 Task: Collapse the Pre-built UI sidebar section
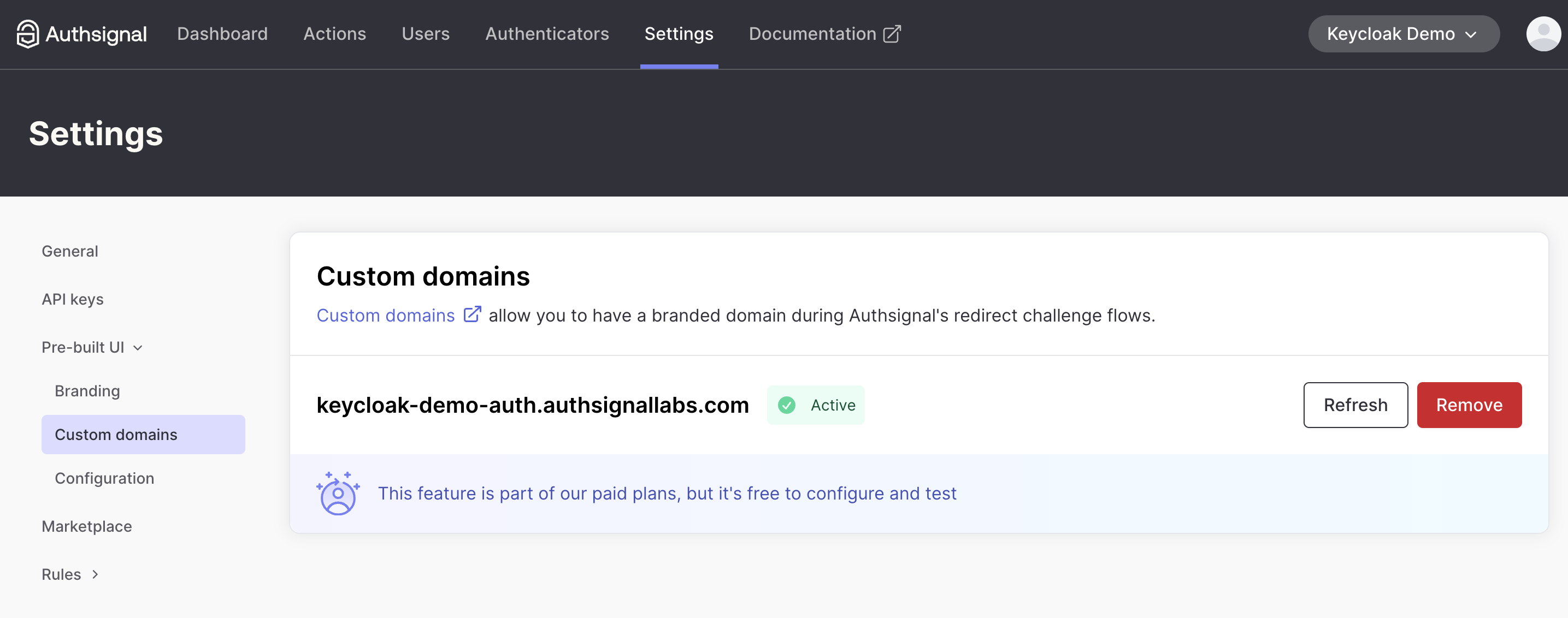92,347
